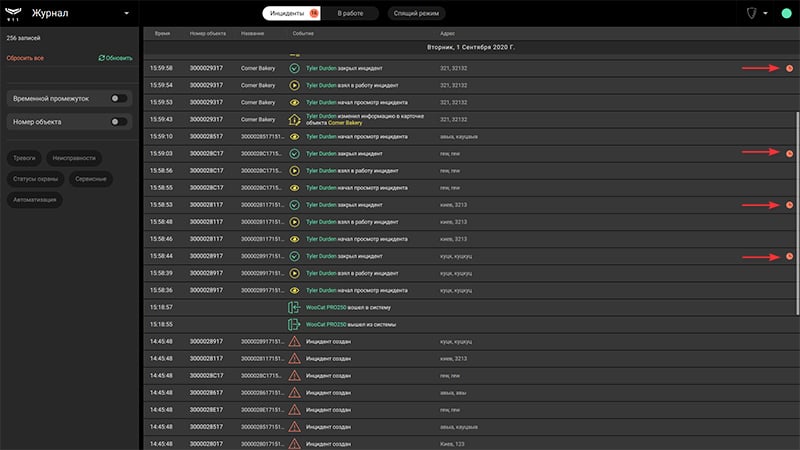Screen dimensions: 800x450
Task: Select the Статусы охраны filter chip
Action: pyautogui.click(x=35, y=179)
